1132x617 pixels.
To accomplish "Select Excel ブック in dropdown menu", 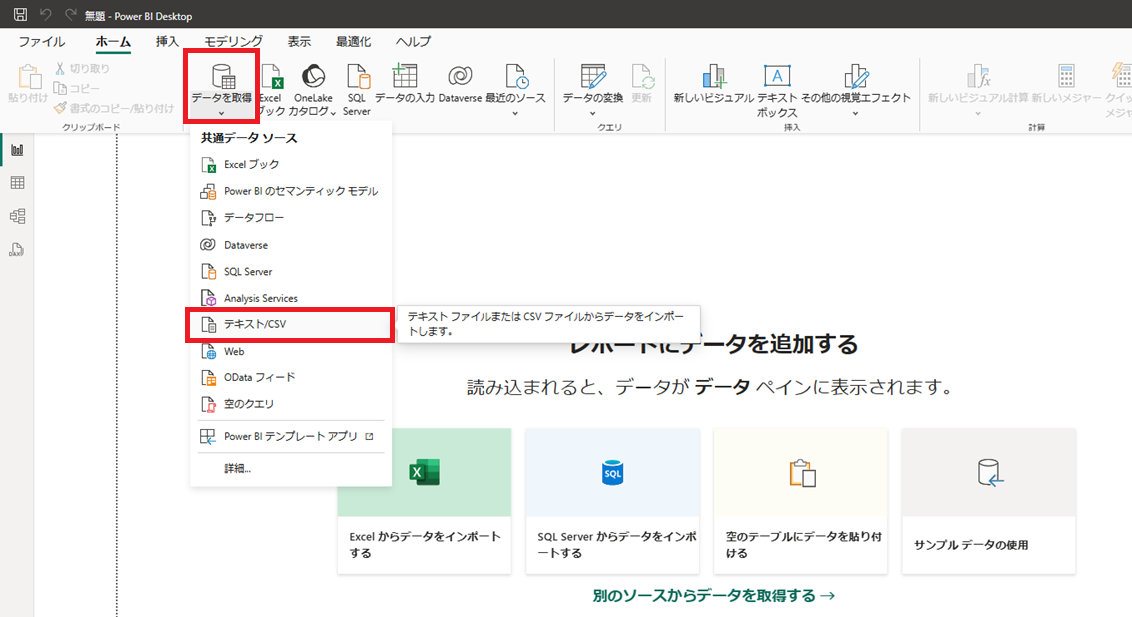I will pos(290,165).
